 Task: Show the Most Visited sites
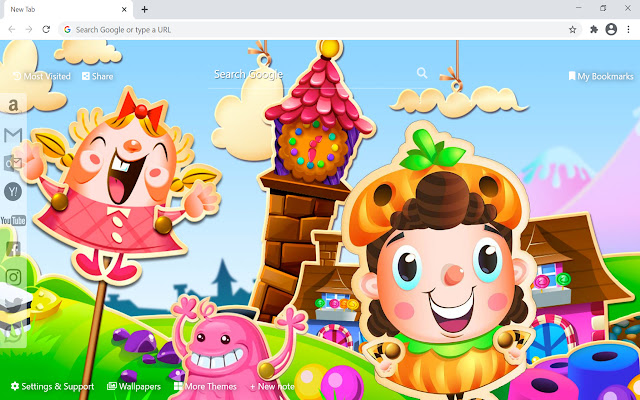tap(42, 76)
